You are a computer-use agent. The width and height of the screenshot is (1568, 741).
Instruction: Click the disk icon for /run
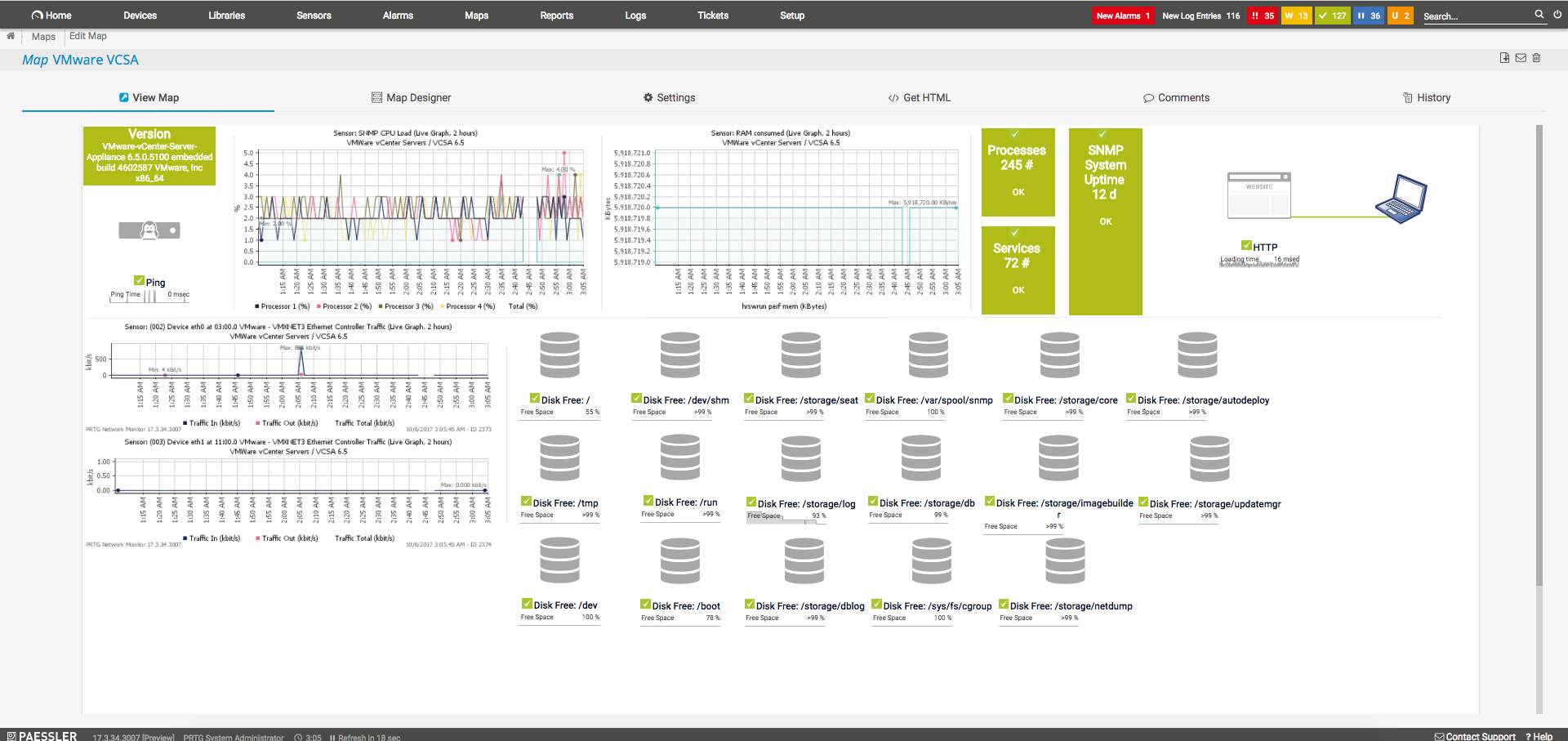(x=680, y=458)
